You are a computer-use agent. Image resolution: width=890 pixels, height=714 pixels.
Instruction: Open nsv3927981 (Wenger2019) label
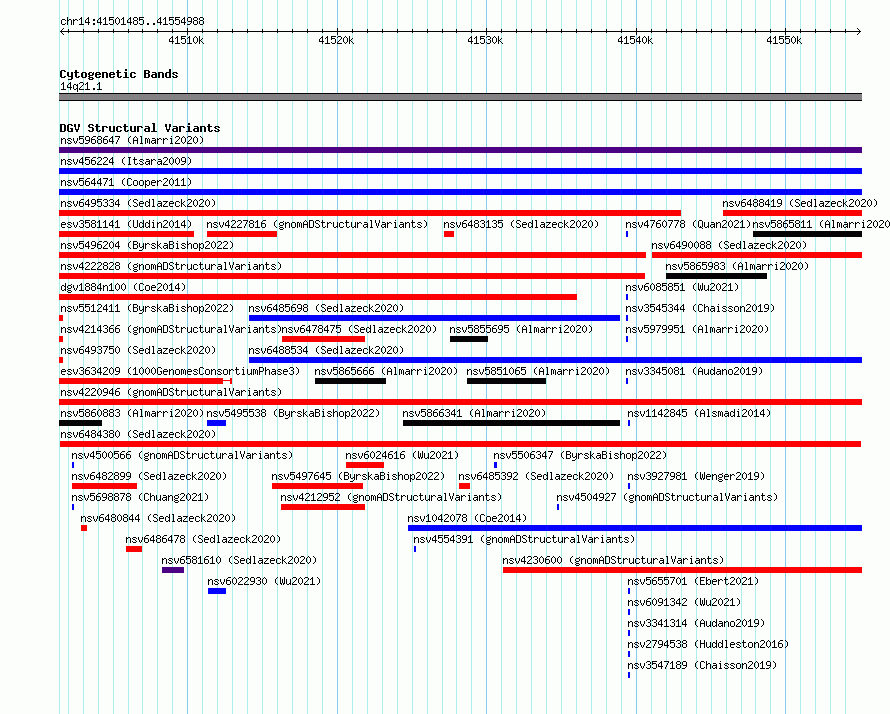tap(696, 476)
